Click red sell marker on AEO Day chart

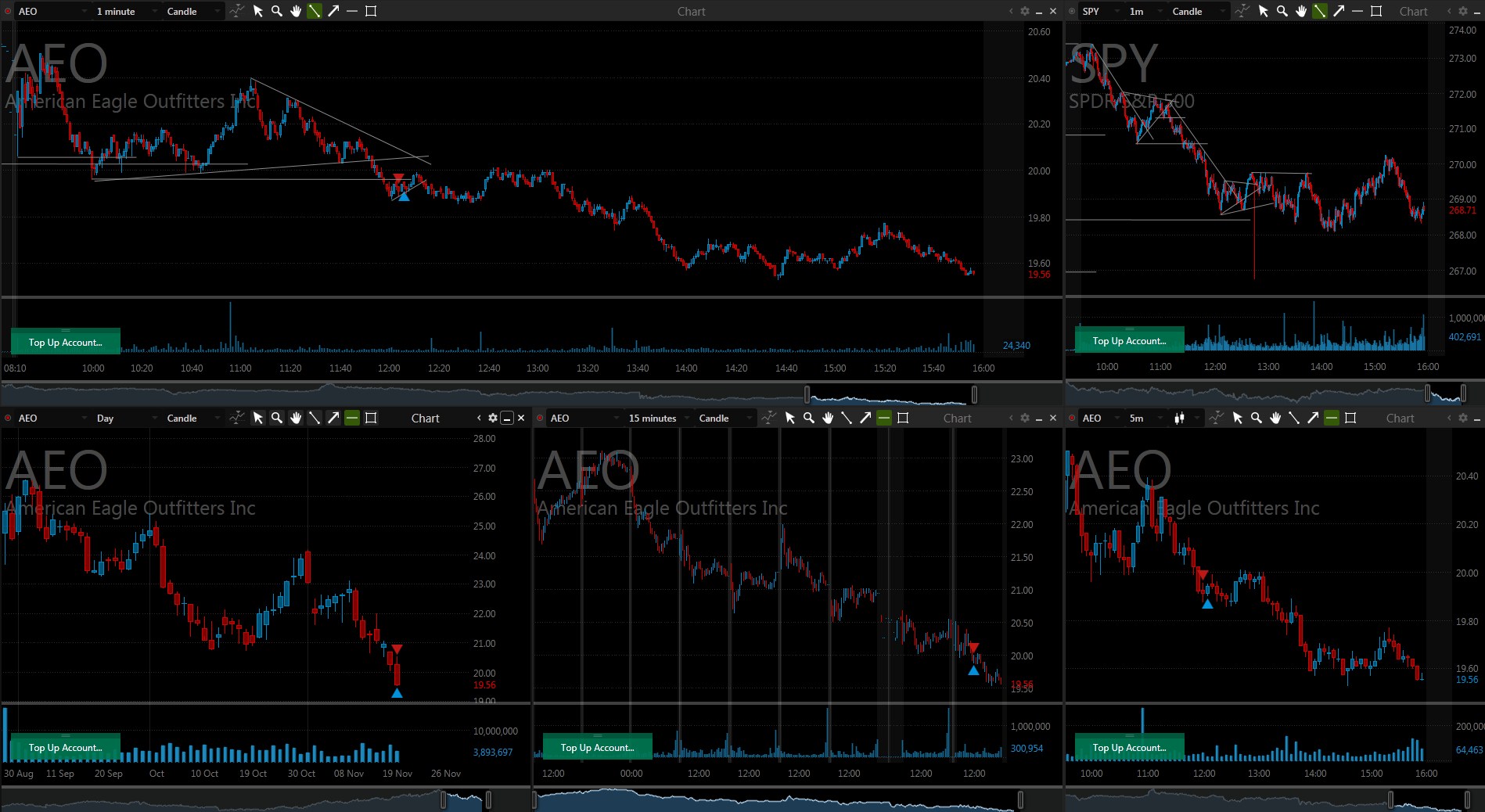tap(397, 649)
